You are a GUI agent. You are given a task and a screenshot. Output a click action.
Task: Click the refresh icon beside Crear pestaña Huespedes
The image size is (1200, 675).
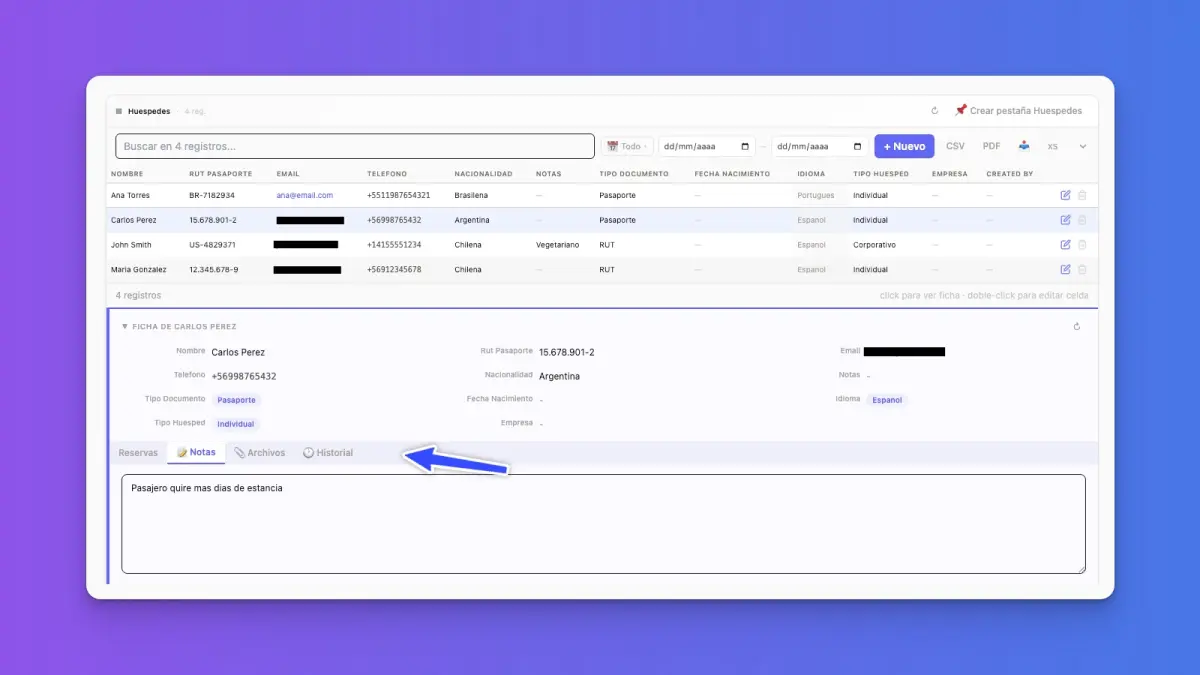tap(935, 111)
